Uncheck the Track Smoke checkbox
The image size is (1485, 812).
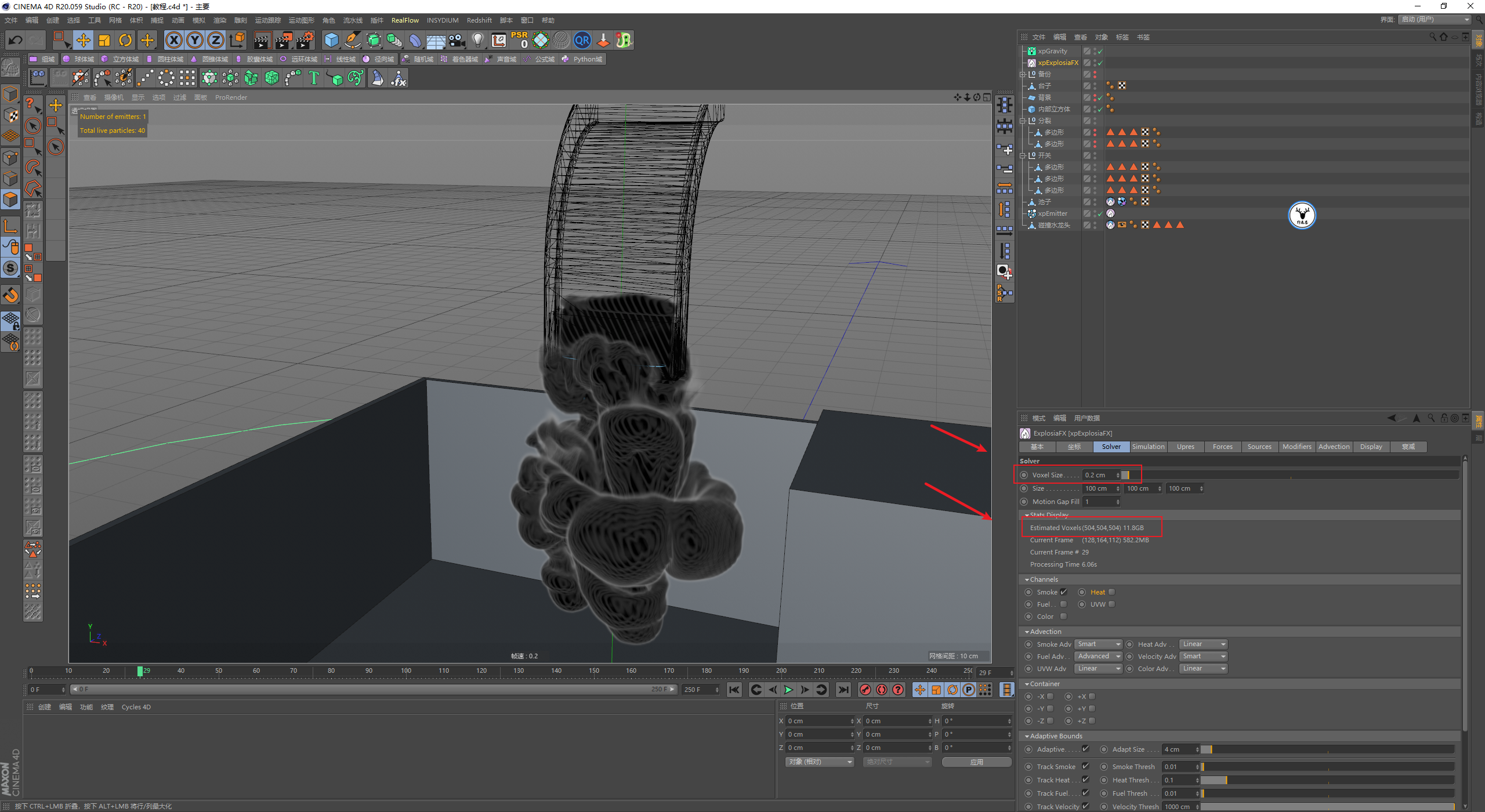pyautogui.click(x=1085, y=767)
